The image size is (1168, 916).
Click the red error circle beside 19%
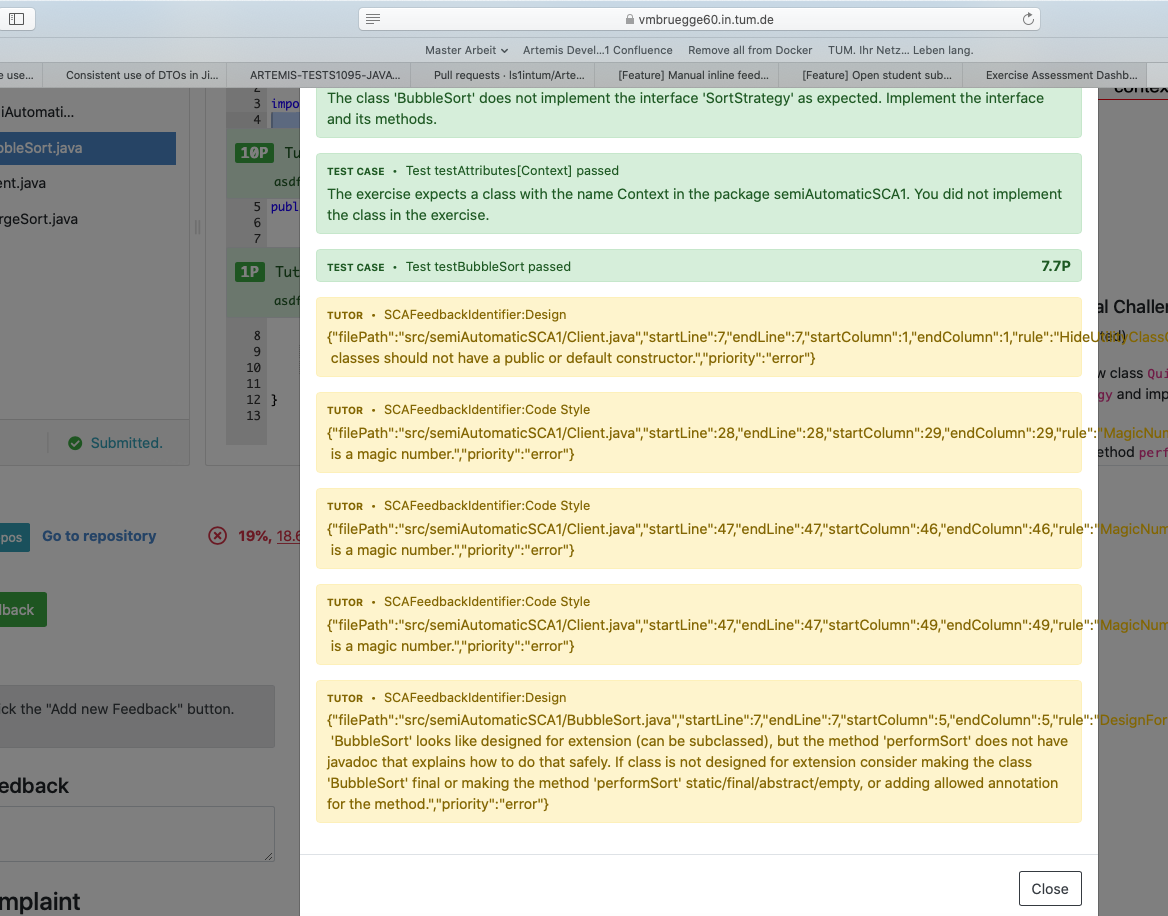tap(218, 535)
